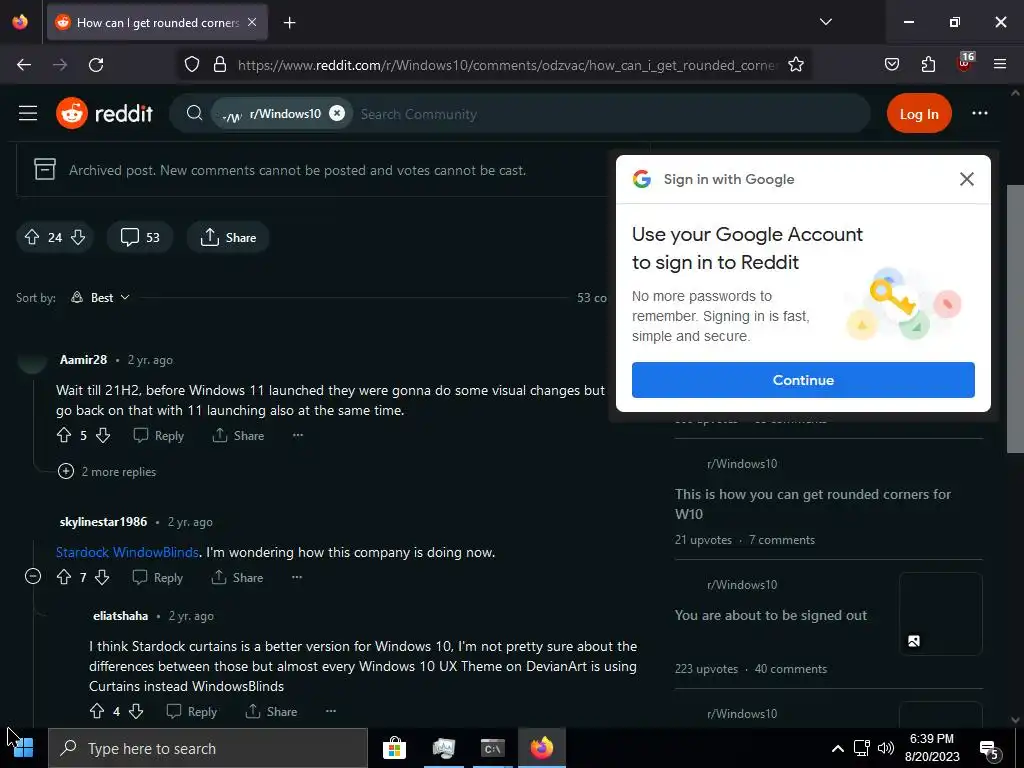Image resolution: width=1024 pixels, height=768 pixels.
Task: Reply to eliatshaha's comment
Action: coord(191,712)
